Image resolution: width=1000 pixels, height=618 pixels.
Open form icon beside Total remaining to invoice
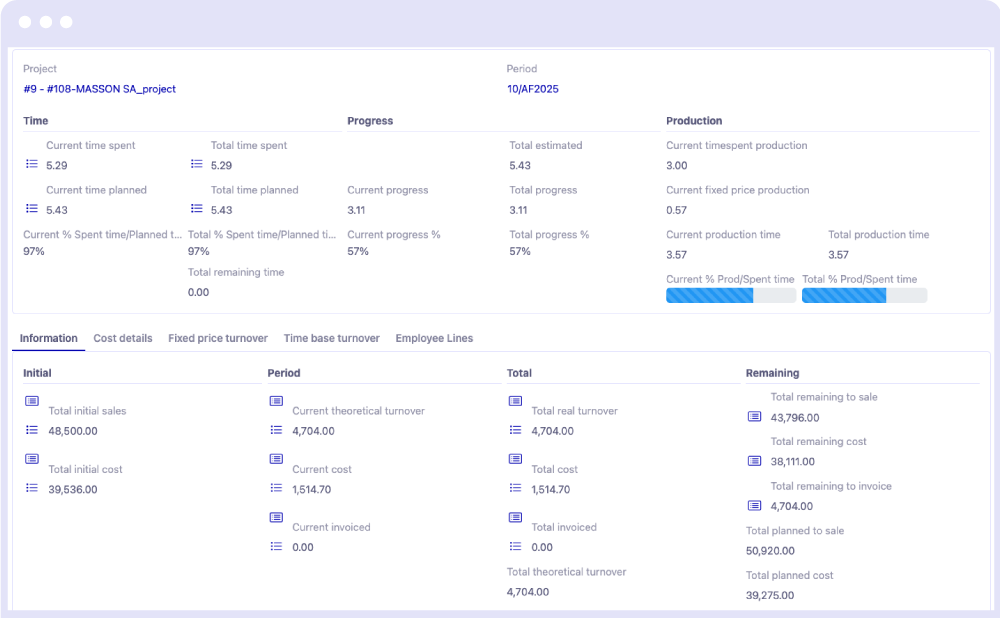coord(754,506)
